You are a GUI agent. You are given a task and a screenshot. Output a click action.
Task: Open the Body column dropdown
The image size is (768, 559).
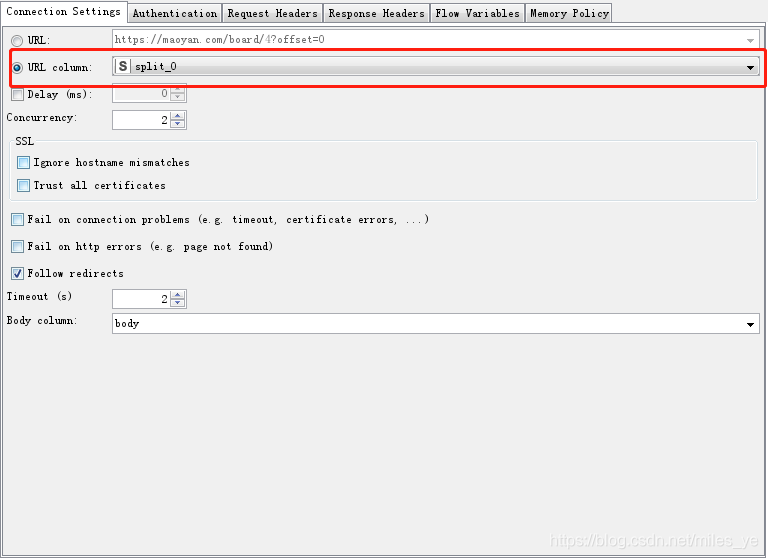point(436,323)
